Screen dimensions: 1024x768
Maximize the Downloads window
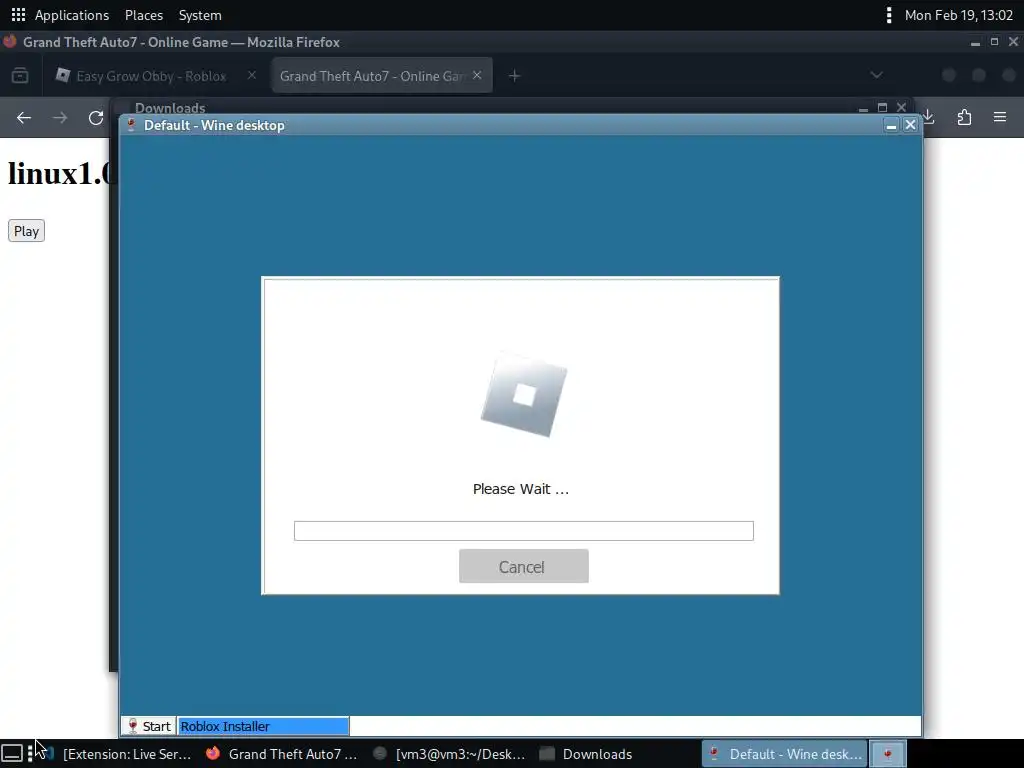(882, 107)
